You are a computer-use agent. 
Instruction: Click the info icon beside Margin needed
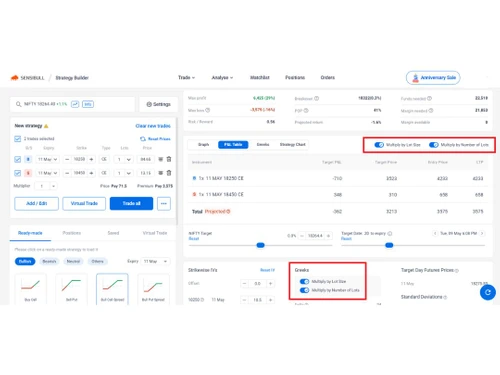(431, 110)
